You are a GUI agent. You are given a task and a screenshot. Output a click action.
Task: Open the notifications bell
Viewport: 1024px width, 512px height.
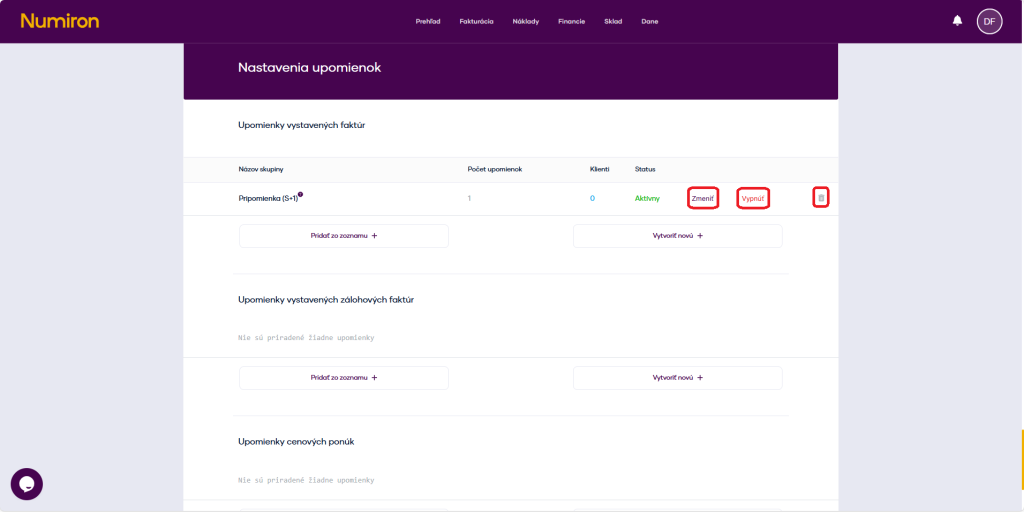click(x=957, y=20)
